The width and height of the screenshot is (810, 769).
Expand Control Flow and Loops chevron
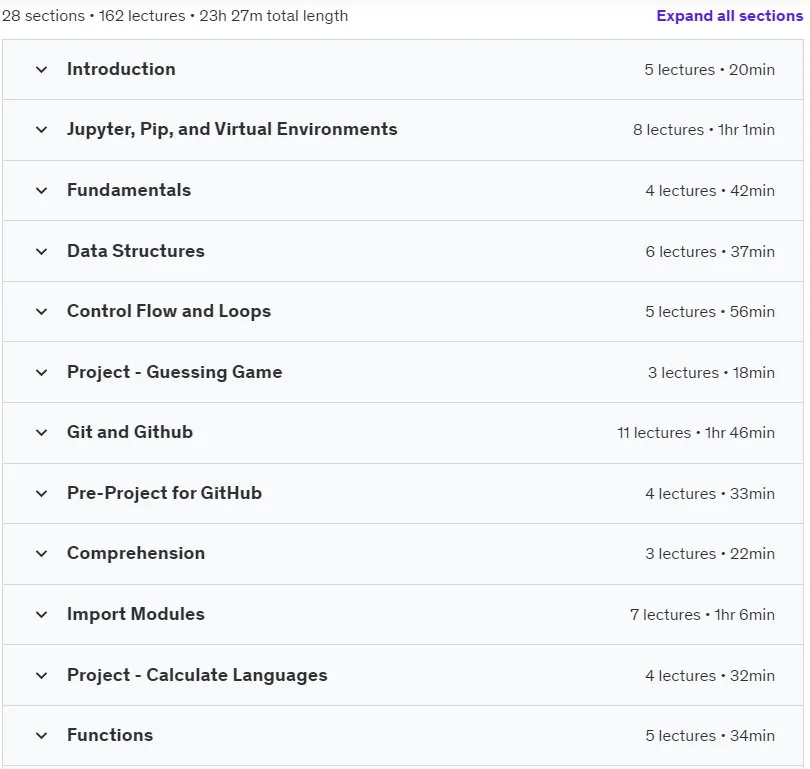41,311
